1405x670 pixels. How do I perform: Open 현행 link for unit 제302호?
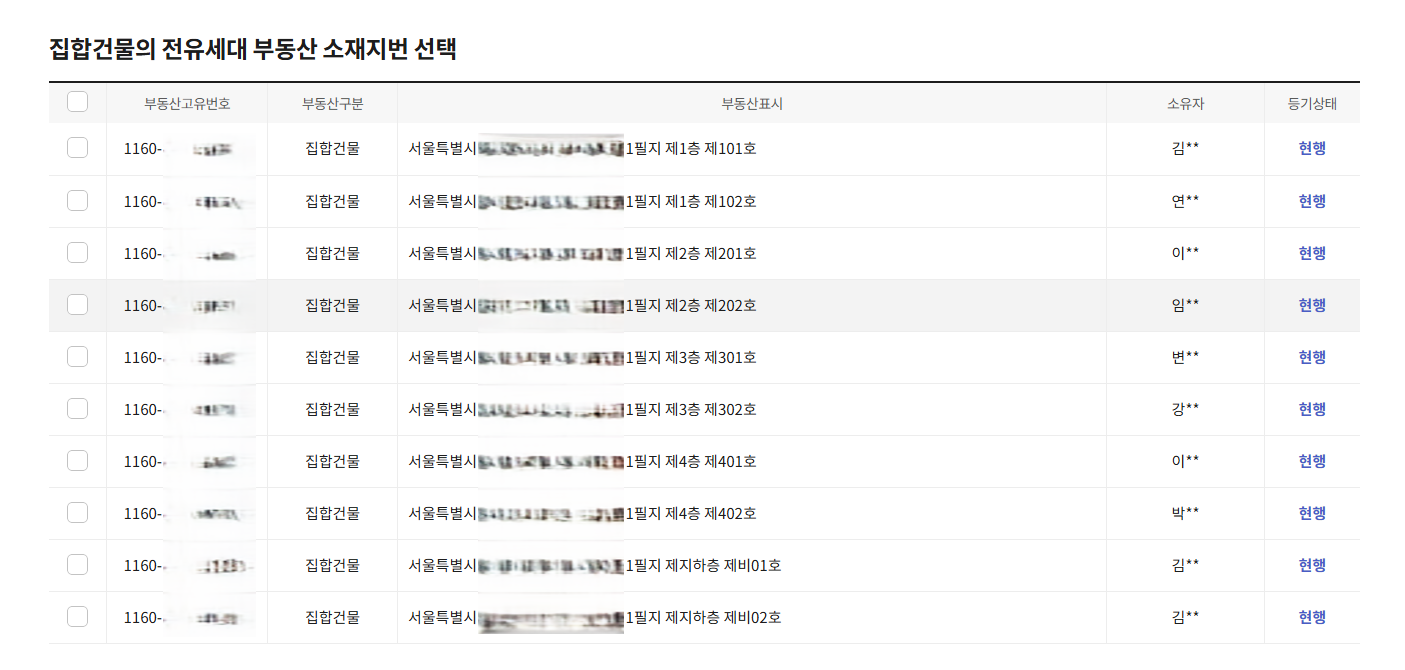(1311, 409)
